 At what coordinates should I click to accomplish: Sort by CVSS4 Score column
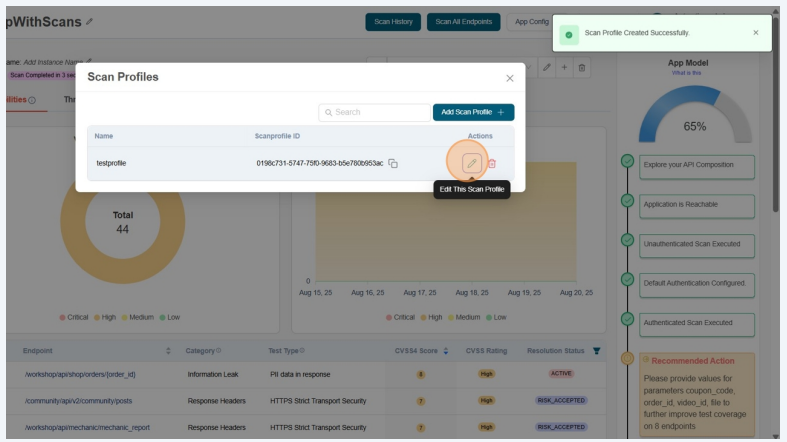(x=445, y=351)
